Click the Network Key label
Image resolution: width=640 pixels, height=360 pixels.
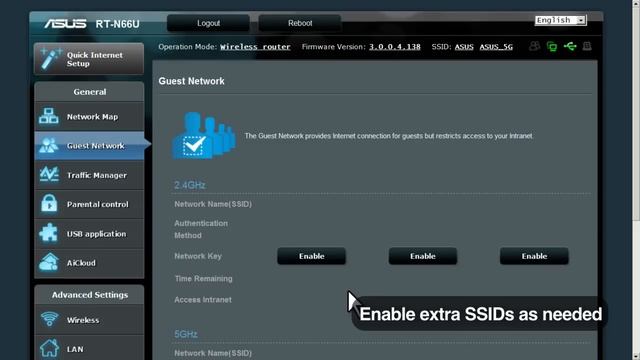(198, 256)
